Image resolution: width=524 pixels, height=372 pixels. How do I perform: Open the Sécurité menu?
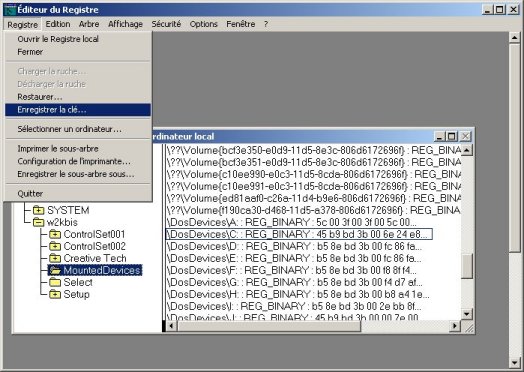166,24
